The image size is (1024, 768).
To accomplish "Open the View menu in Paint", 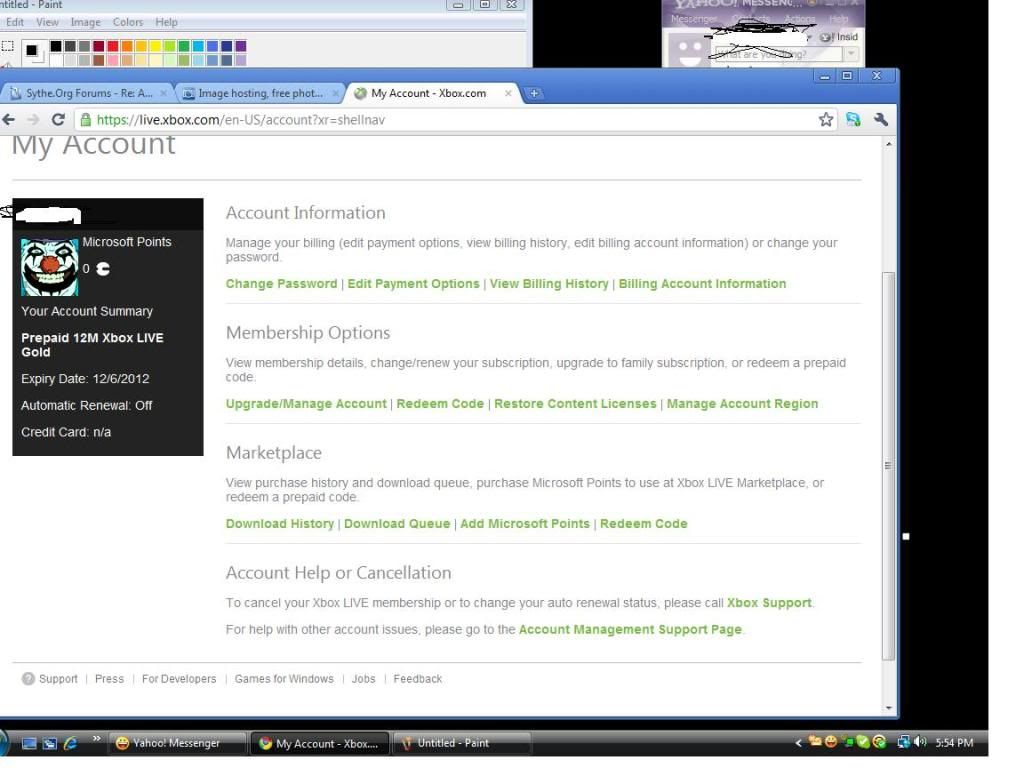I will pos(47,22).
